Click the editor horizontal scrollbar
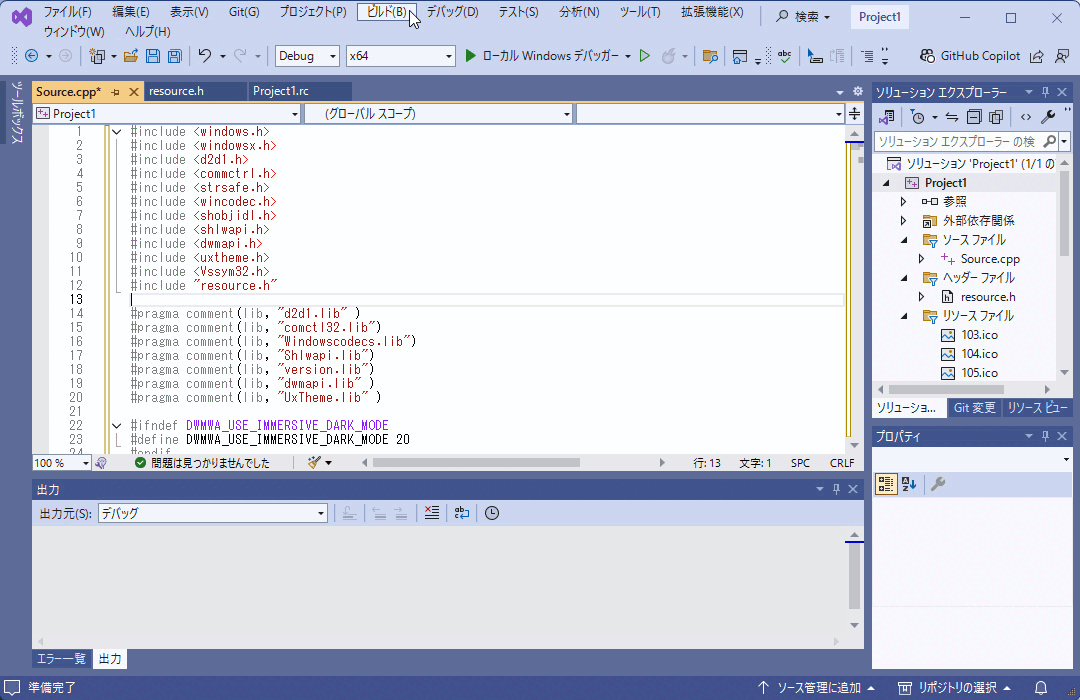Screen dimensions: 1080x700 476,463
